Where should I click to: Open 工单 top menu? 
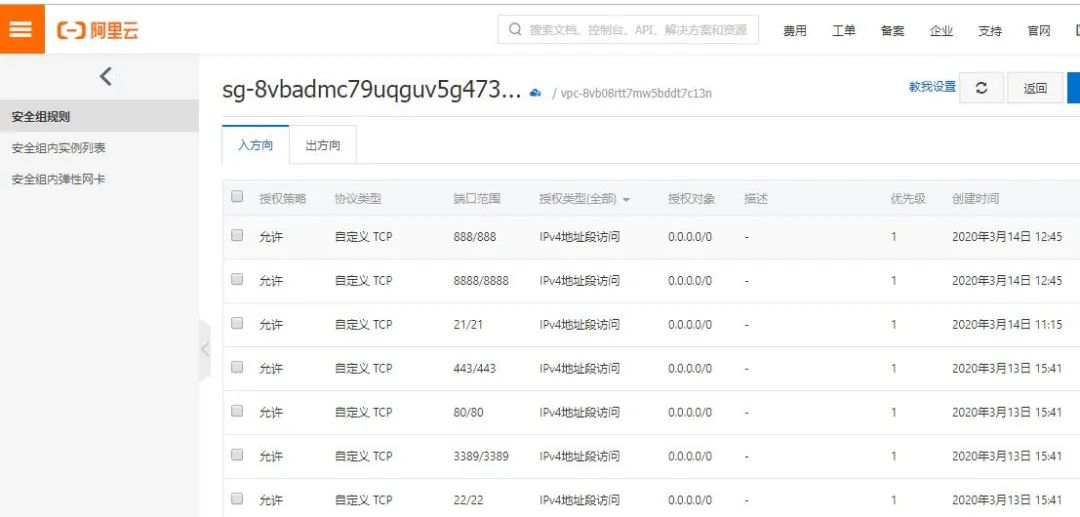pyautogui.click(x=844, y=30)
